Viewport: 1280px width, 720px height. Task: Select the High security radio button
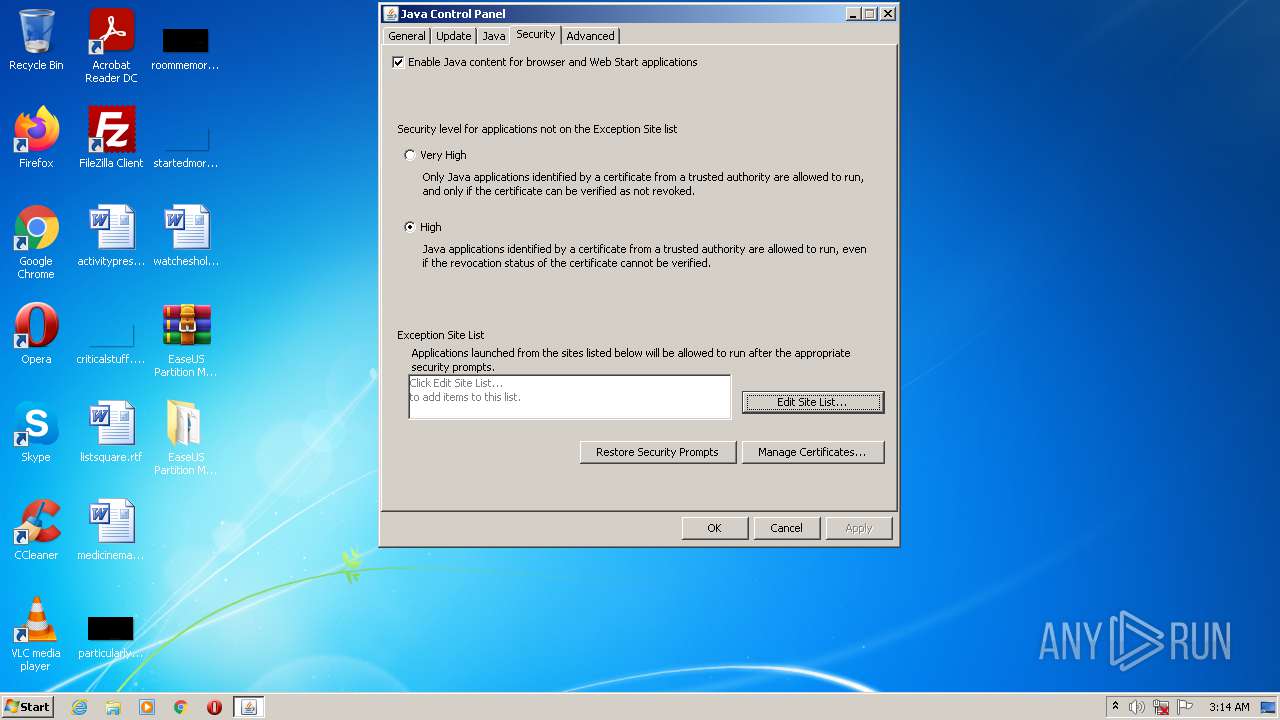(409, 227)
